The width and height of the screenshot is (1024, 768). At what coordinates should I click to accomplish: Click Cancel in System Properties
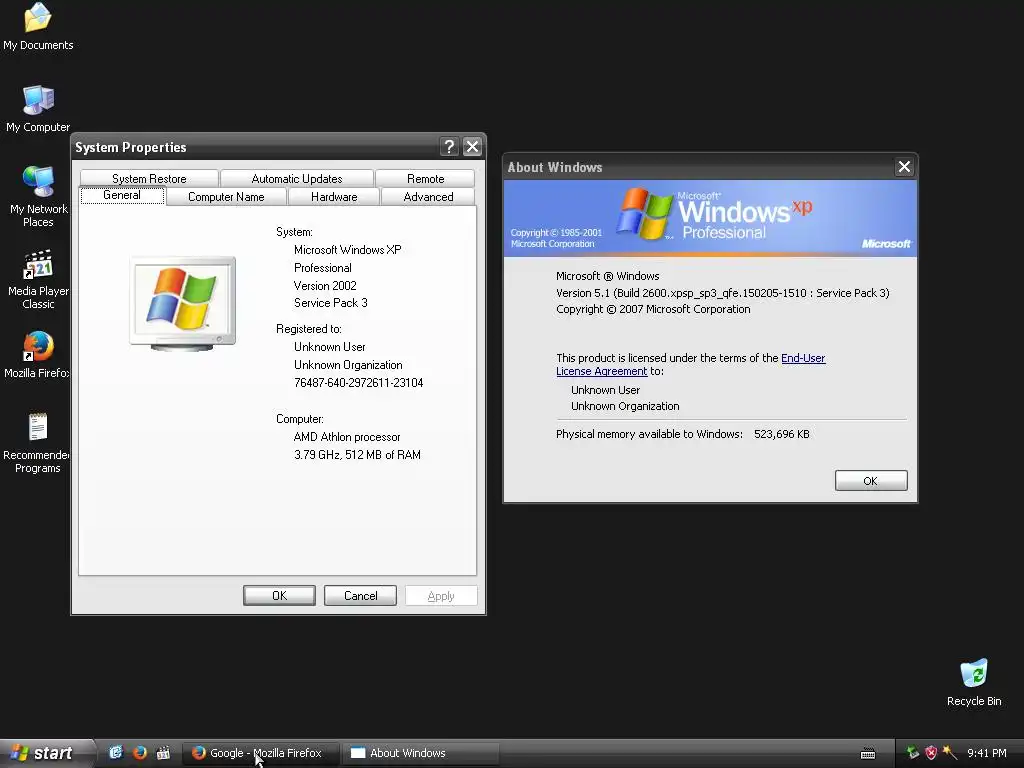click(360, 596)
